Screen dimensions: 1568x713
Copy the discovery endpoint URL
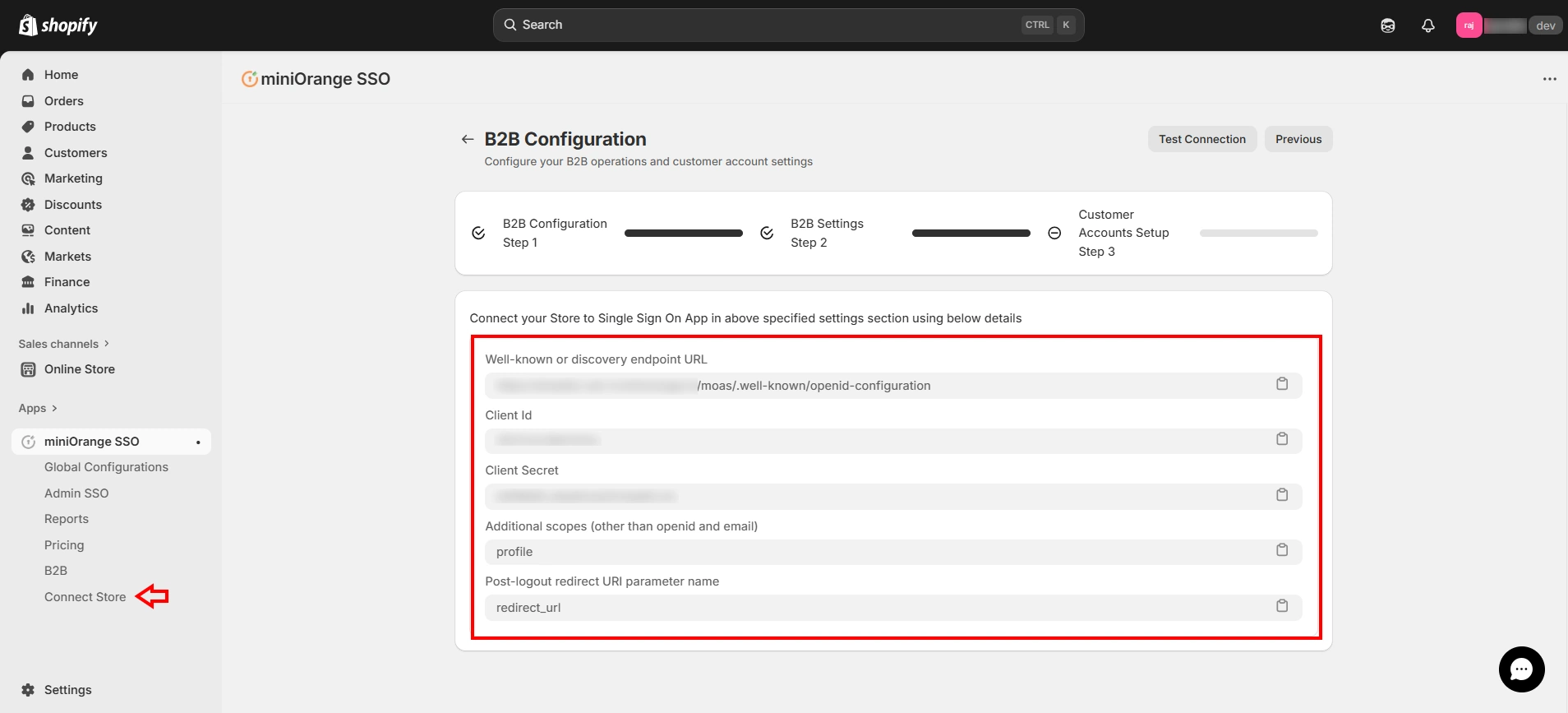(x=1282, y=384)
